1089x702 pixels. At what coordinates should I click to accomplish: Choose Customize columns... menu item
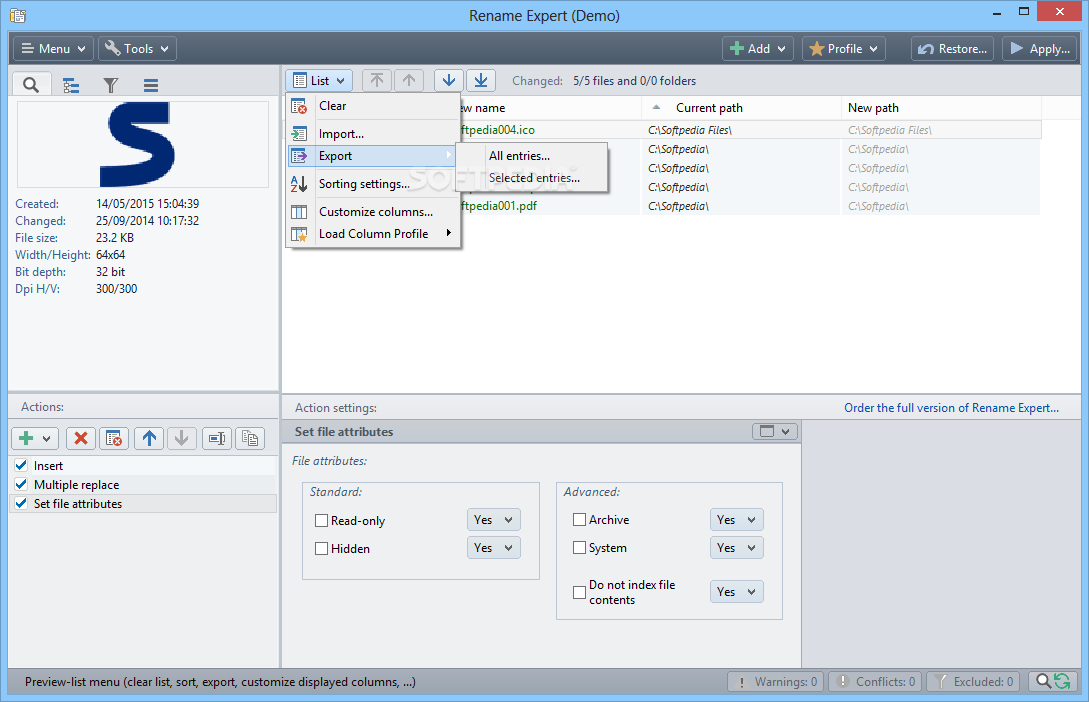point(374,212)
